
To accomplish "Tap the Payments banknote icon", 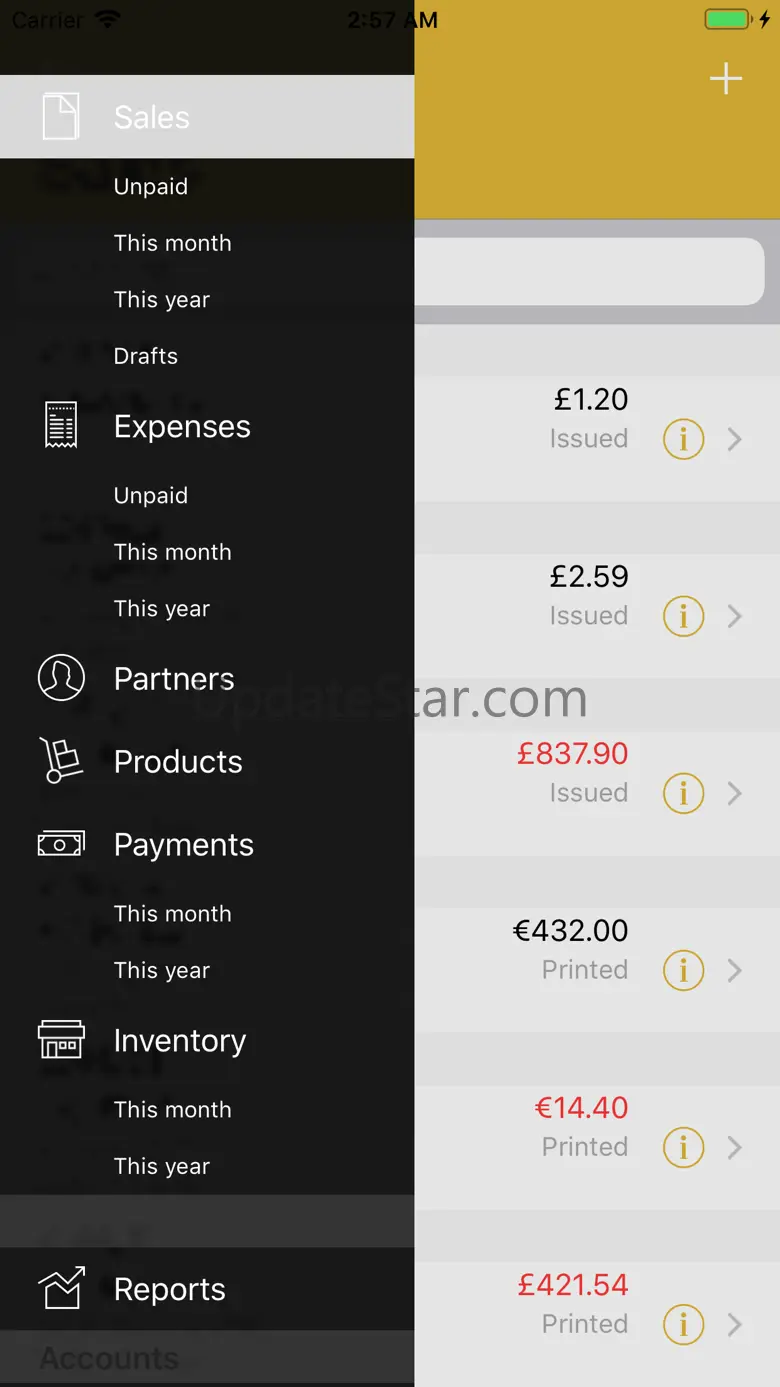I will coord(61,844).
